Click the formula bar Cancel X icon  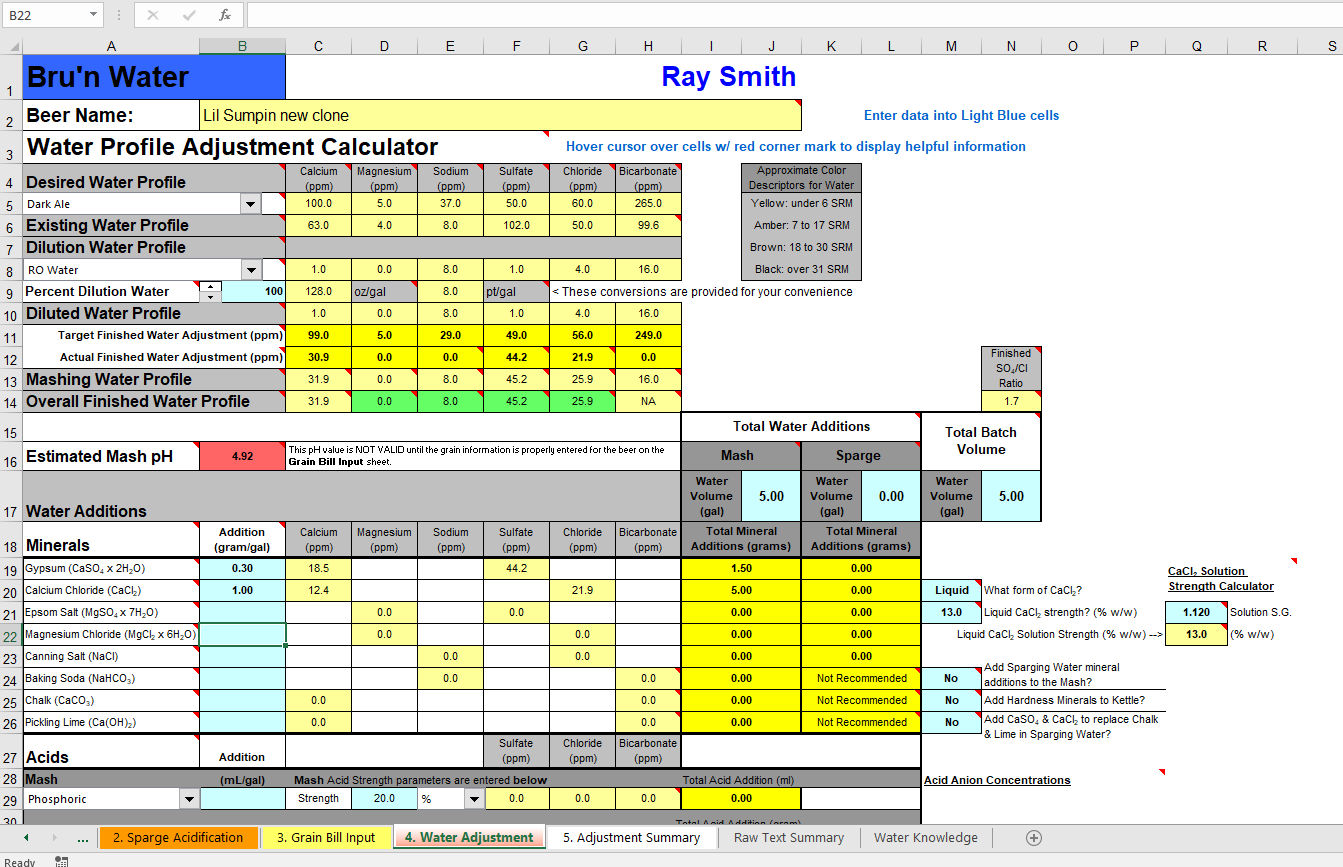(x=153, y=15)
